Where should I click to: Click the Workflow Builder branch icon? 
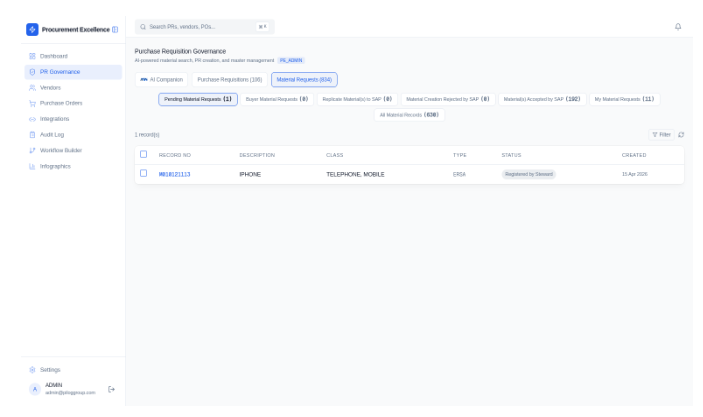(32, 150)
